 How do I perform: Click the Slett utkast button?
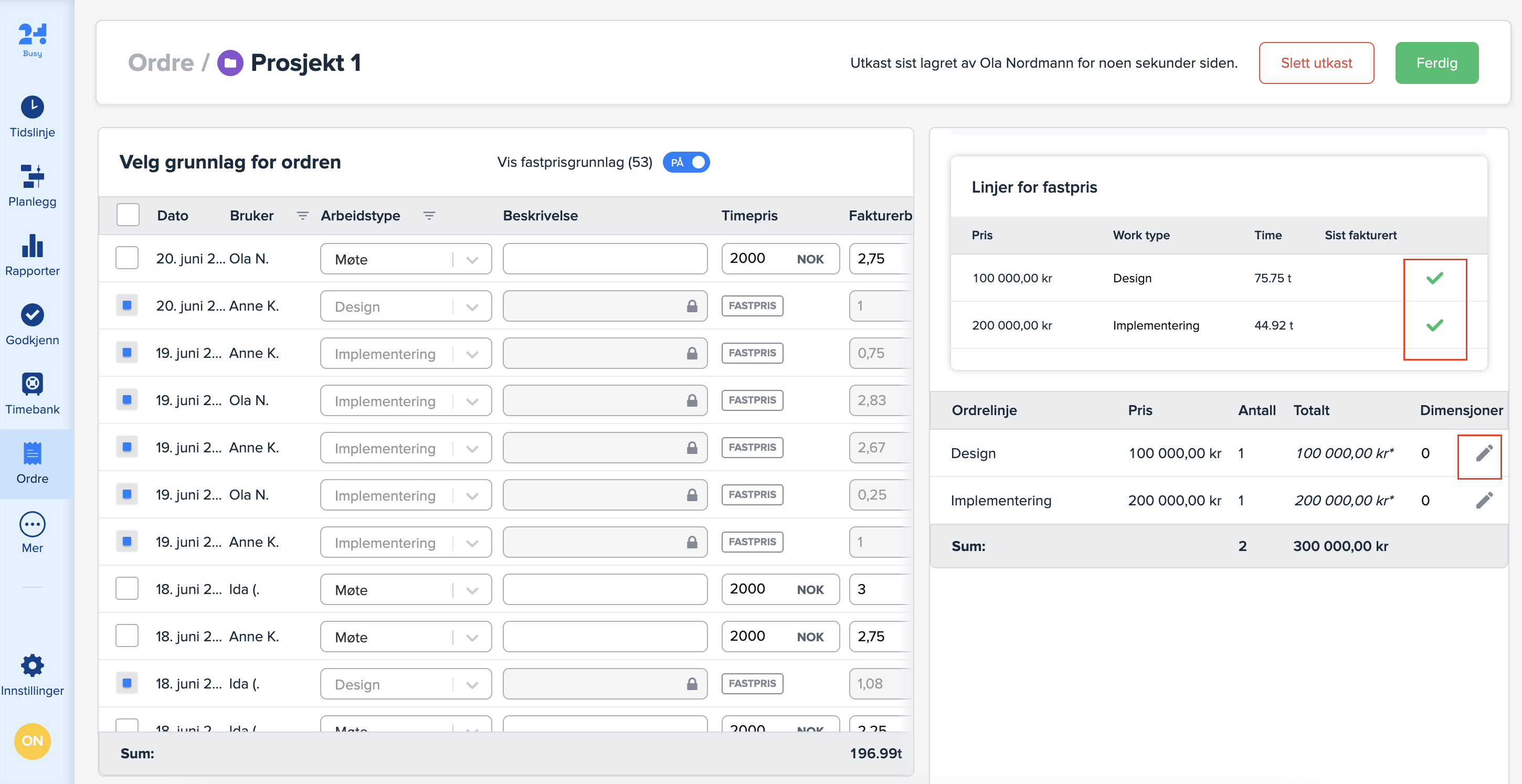click(x=1316, y=62)
